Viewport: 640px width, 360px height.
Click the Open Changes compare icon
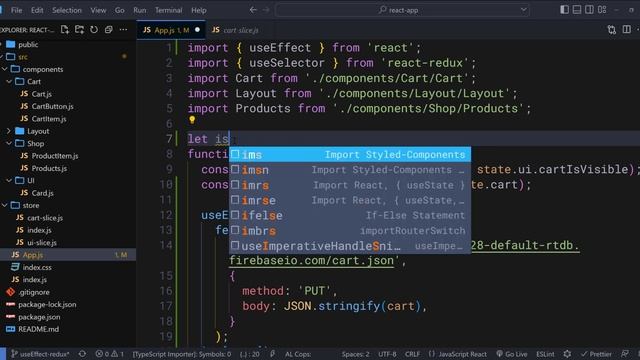611,29
